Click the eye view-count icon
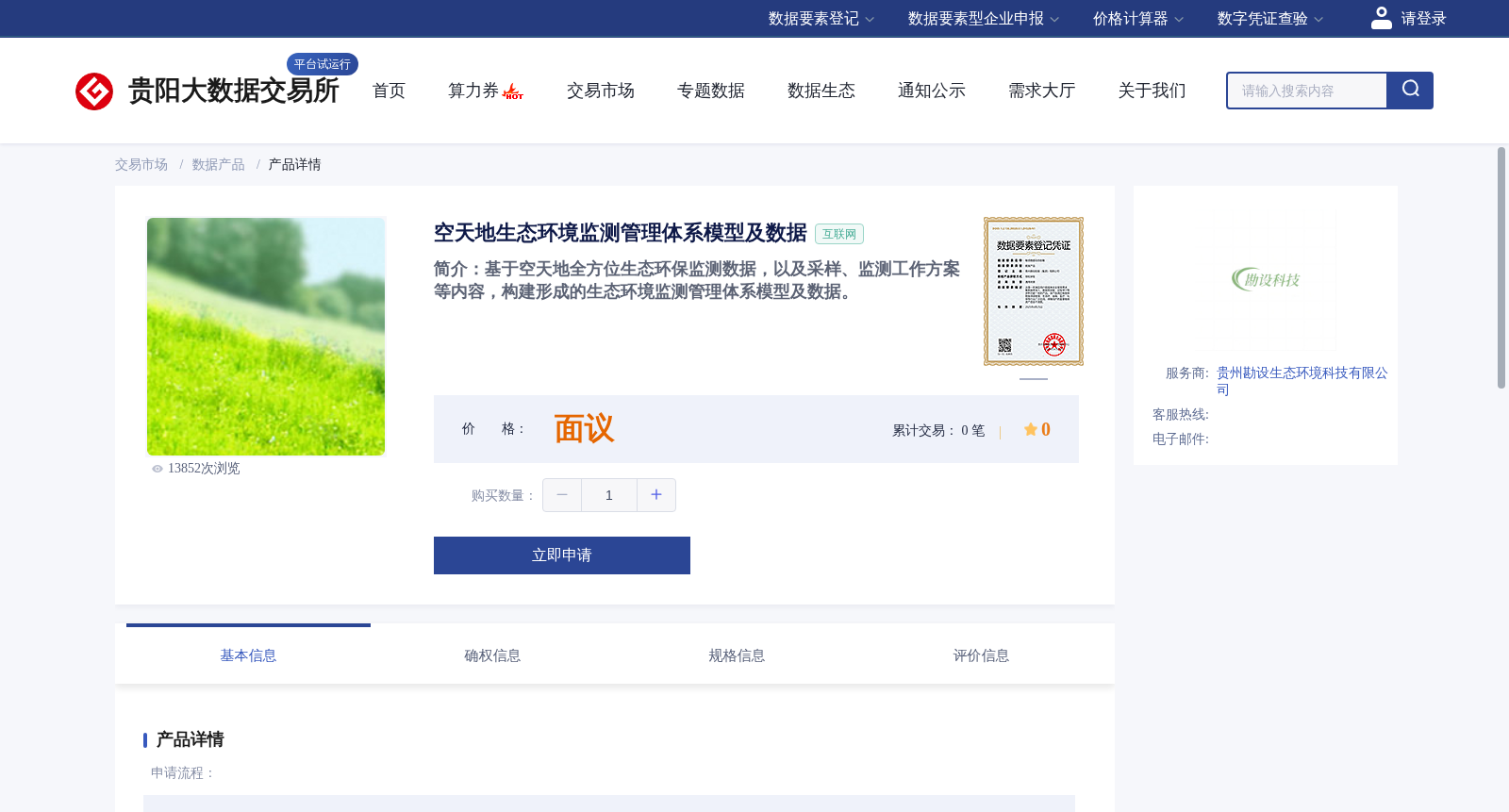The height and width of the screenshot is (812, 1509). tap(158, 469)
